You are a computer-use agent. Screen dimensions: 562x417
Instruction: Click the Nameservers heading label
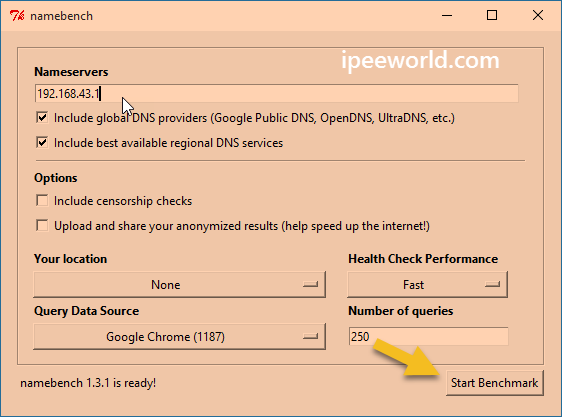[x=71, y=72]
